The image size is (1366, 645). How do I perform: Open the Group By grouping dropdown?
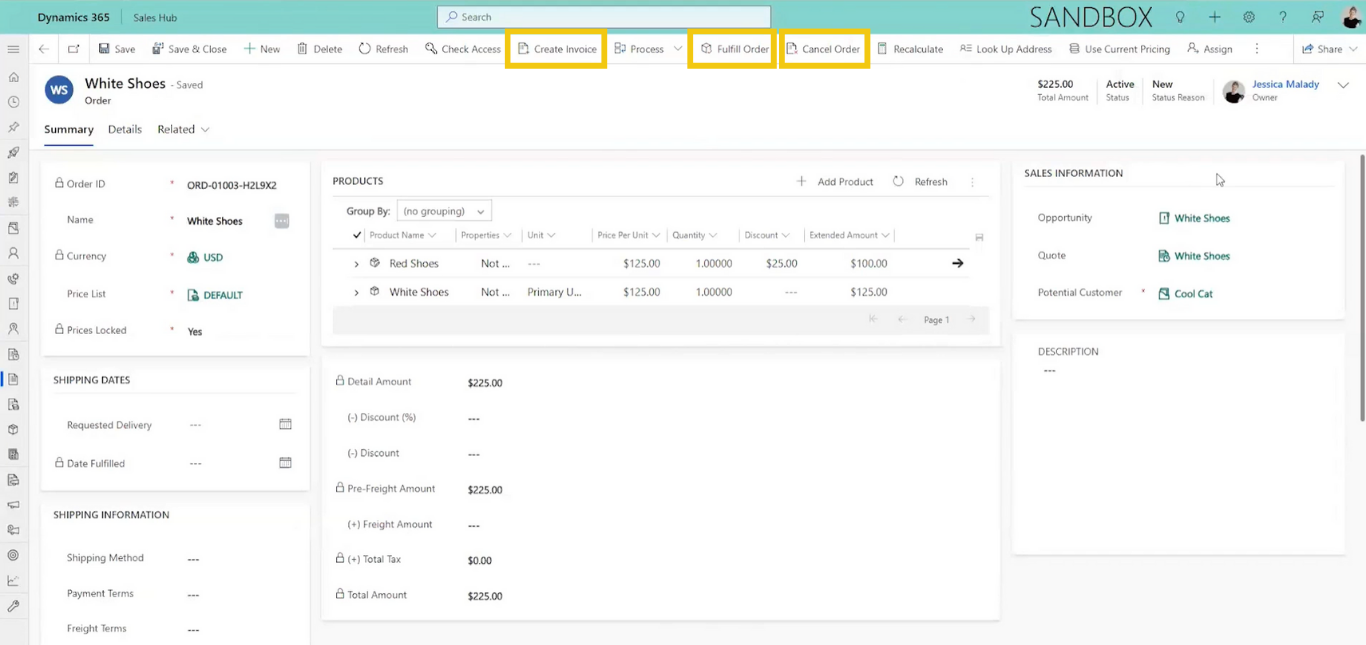[443, 211]
